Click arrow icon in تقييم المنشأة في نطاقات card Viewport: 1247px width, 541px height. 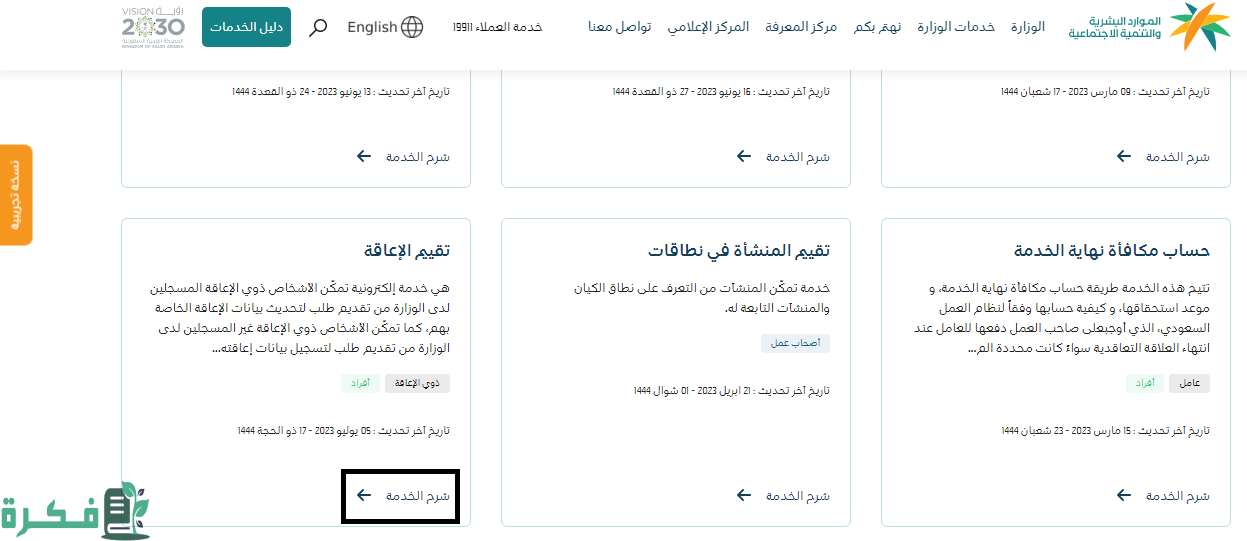744,495
